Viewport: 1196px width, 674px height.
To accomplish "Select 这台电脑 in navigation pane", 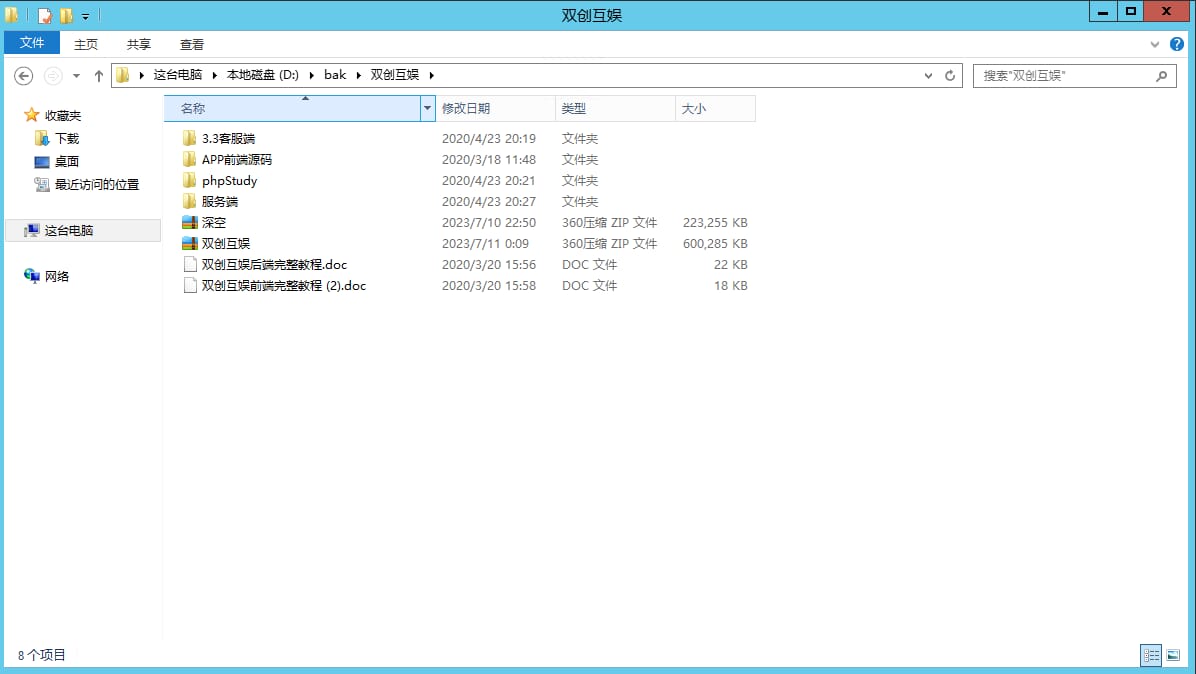I will coord(68,230).
